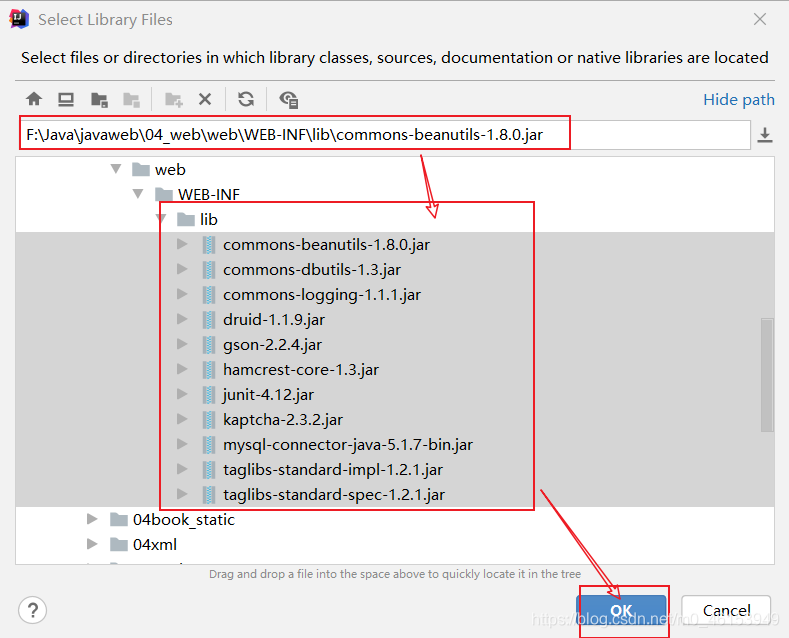Create a new folder icon
The height and width of the screenshot is (638, 789).
coord(174,99)
